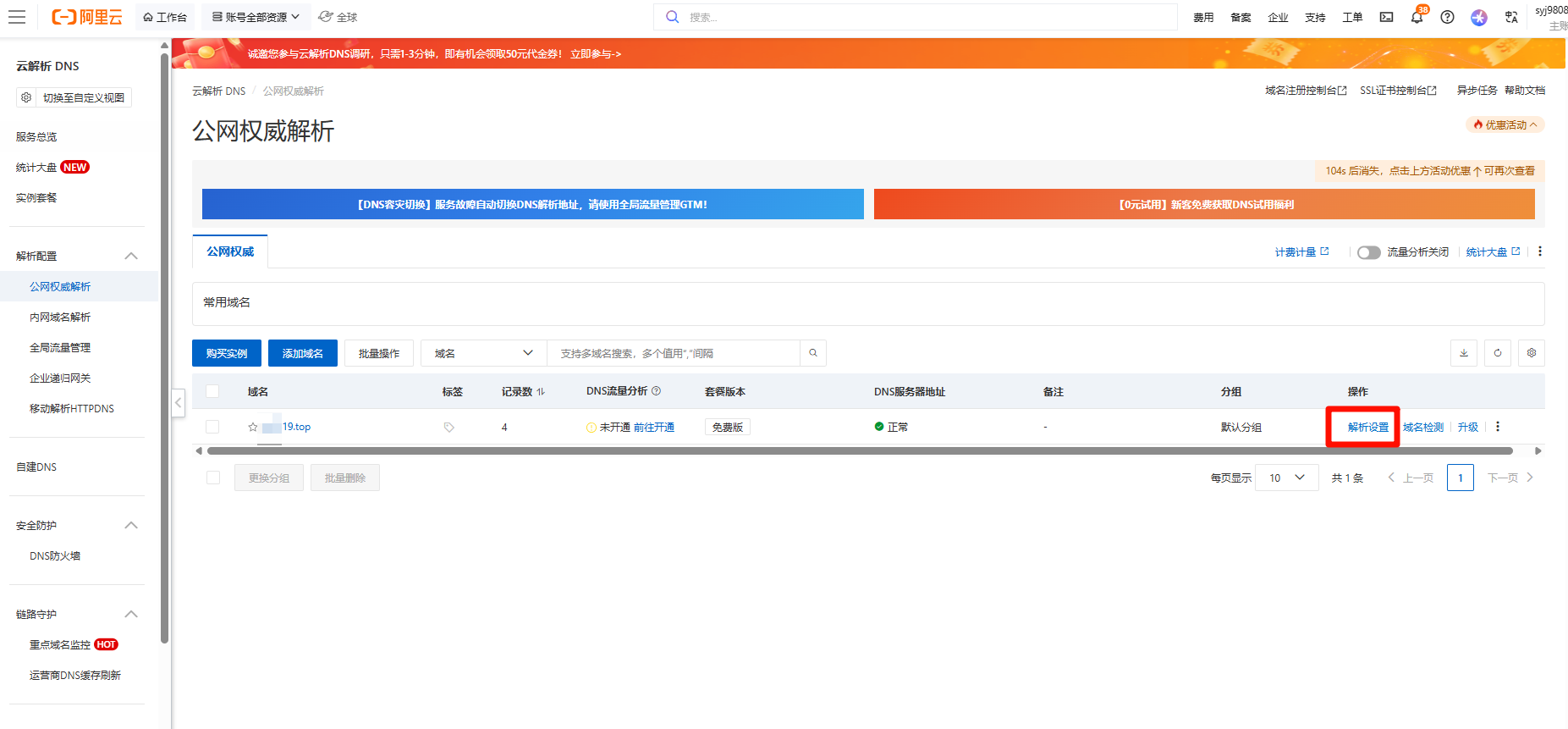Select 内网域名解析 in sidebar

coord(60,318)
